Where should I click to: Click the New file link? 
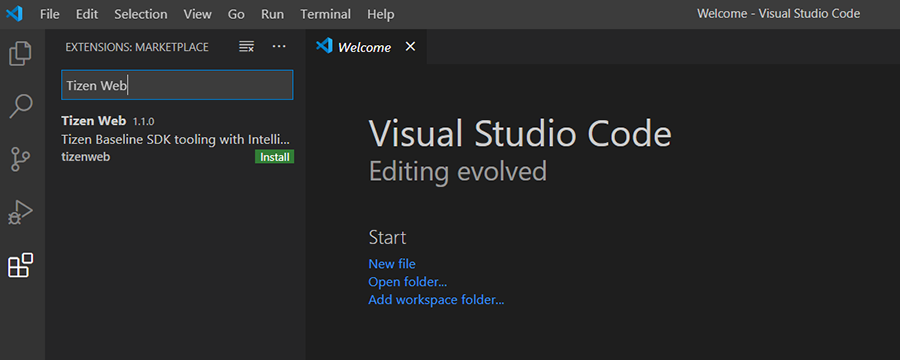coord(392,264)
